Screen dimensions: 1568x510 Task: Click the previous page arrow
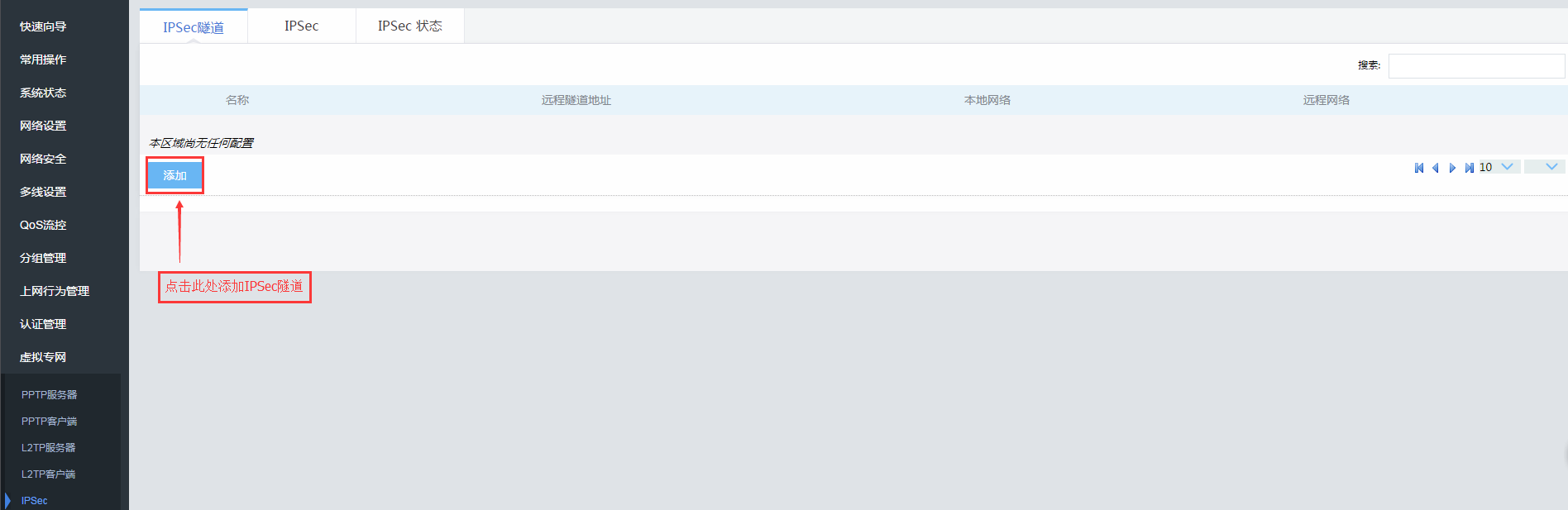pos(1436,168)
